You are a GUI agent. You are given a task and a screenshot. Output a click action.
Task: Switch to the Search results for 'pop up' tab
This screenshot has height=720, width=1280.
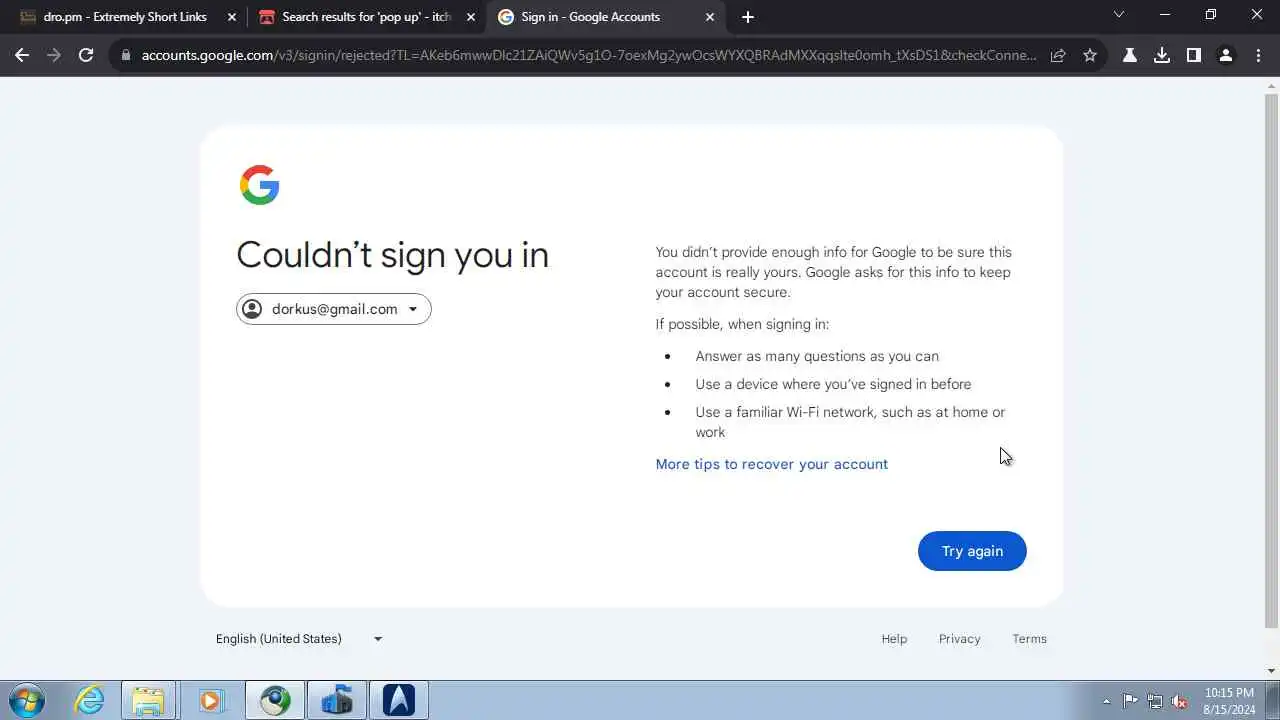pyautogui.click(x=366, y=17)
